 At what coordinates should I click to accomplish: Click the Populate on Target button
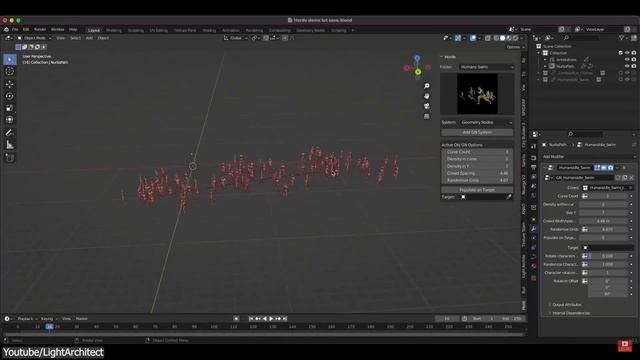(x=477, y=190)
